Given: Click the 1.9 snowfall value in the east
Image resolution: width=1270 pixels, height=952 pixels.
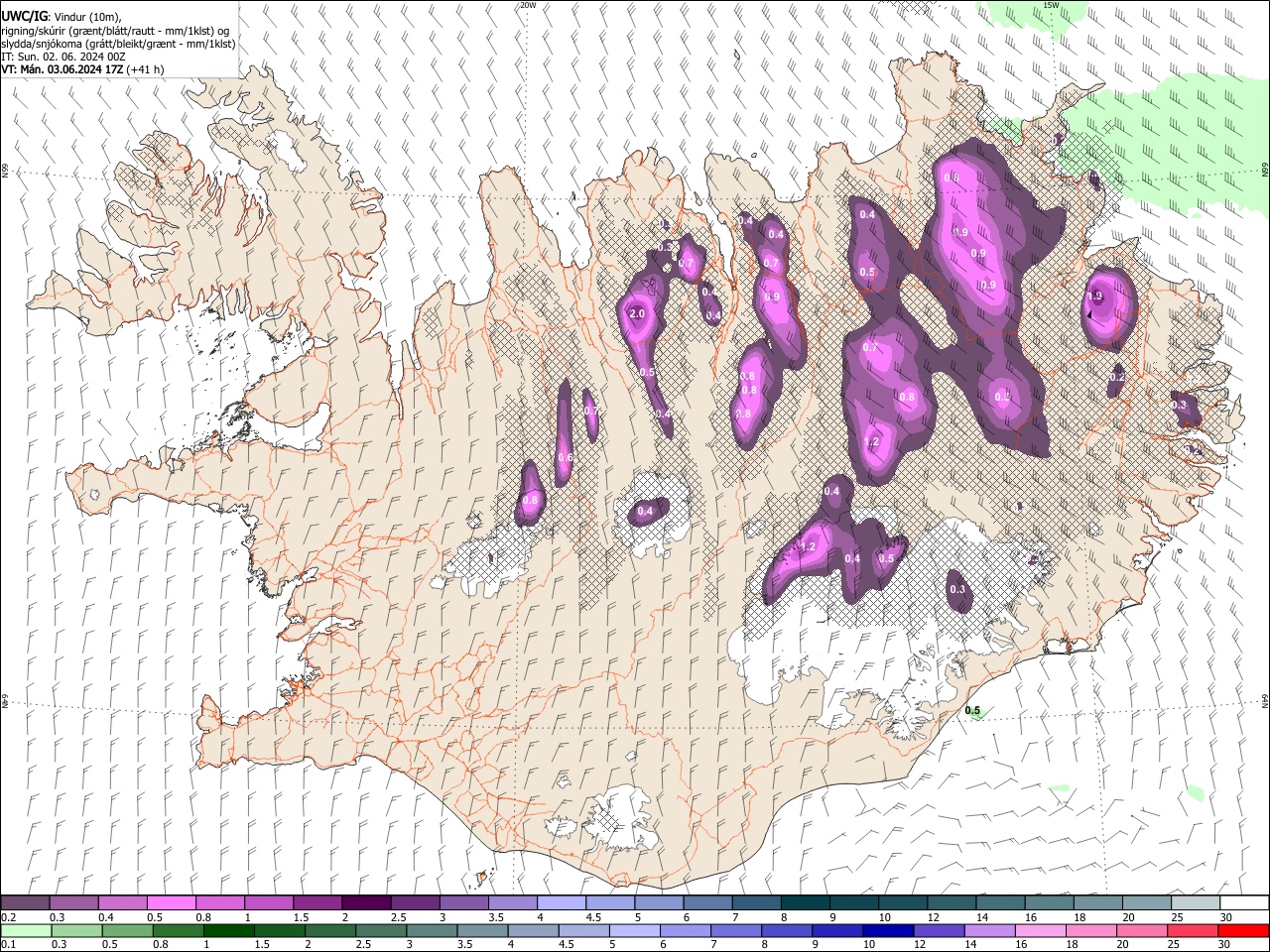Looking at the screenshot, I should click(x=1095, y=297).
